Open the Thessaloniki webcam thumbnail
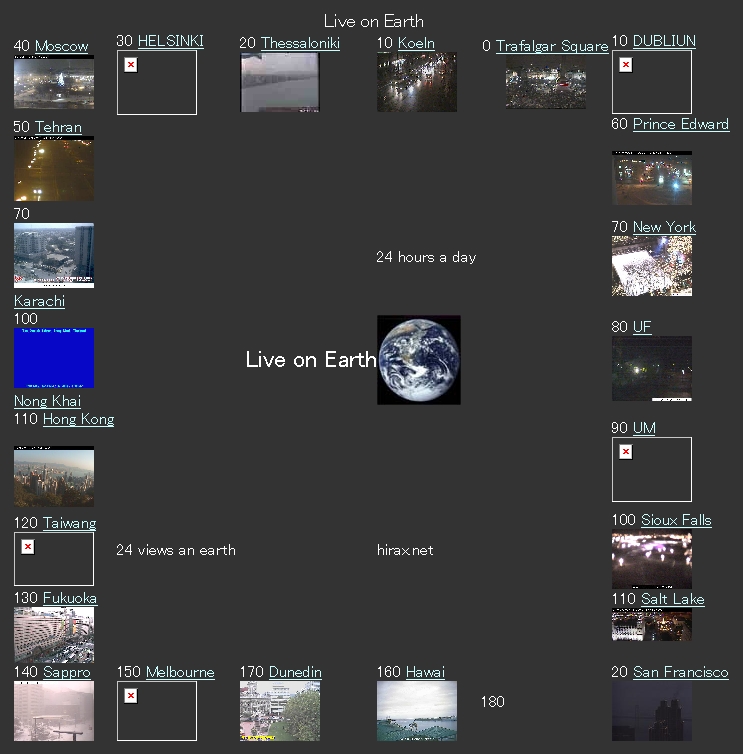This screenshot has height=754, width=743. click(x=279, y=82)
